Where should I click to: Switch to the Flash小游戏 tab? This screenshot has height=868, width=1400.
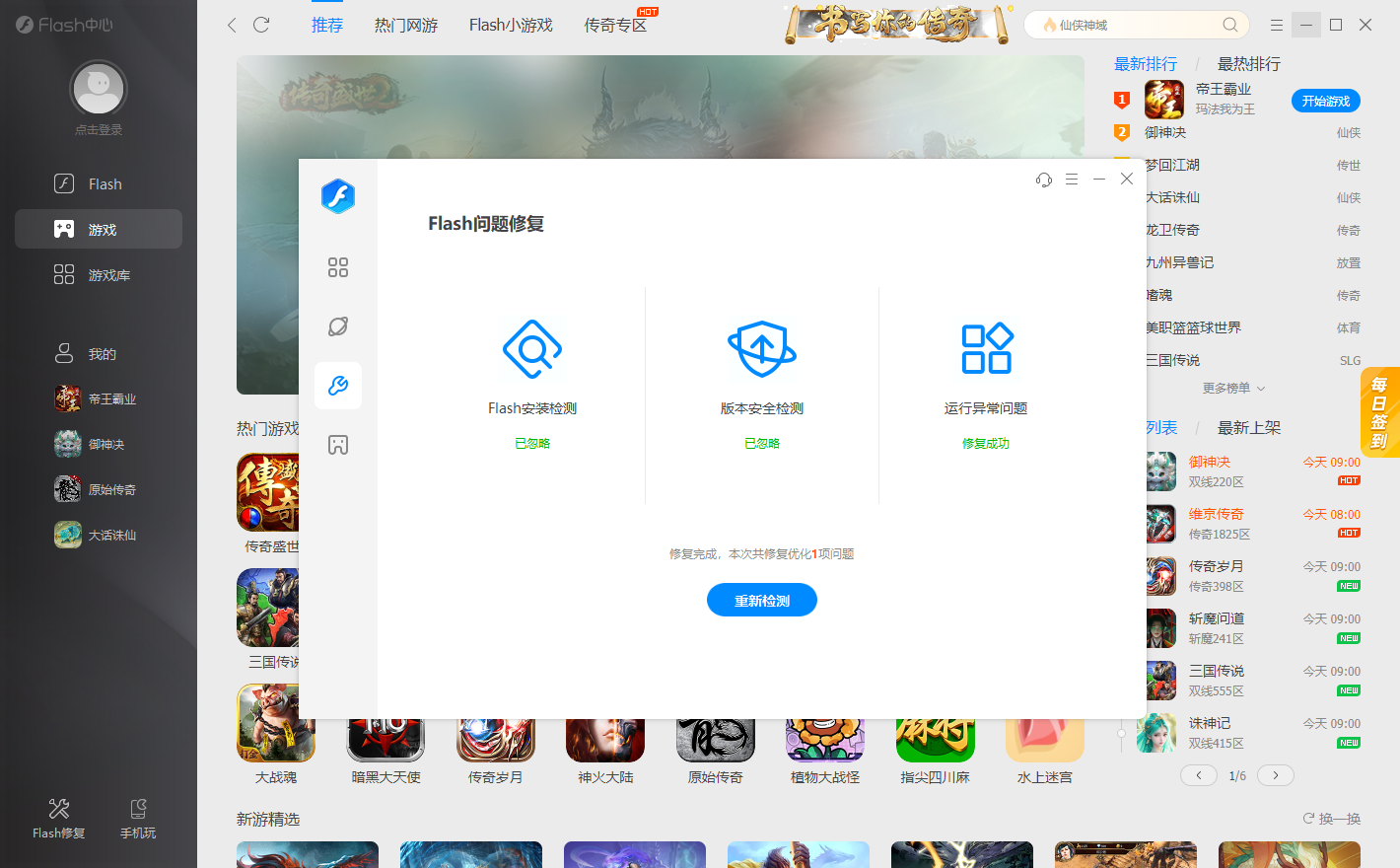pyautogui.click(x=511, y=26)
